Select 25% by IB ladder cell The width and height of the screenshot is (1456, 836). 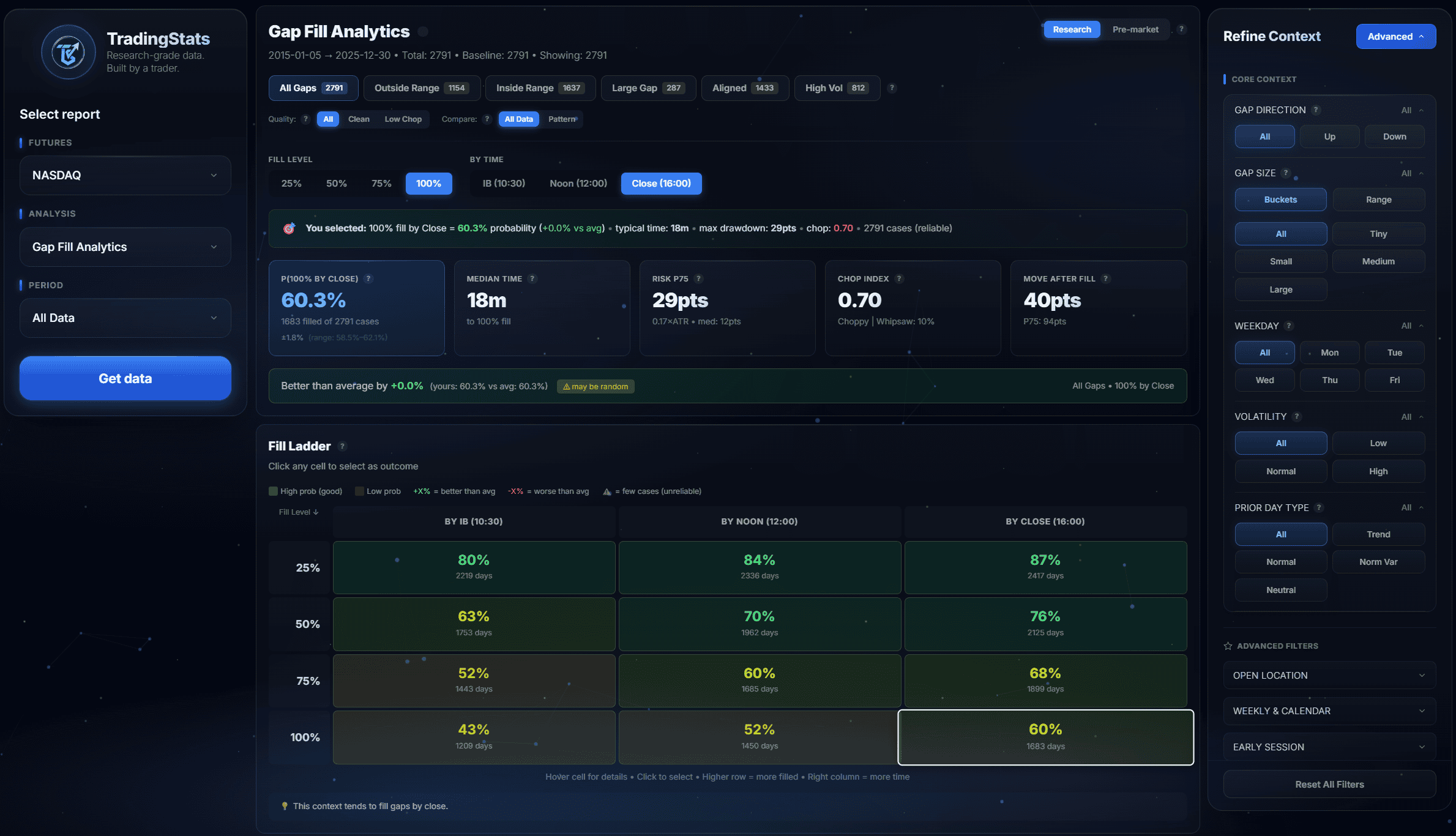pos(474,567)
